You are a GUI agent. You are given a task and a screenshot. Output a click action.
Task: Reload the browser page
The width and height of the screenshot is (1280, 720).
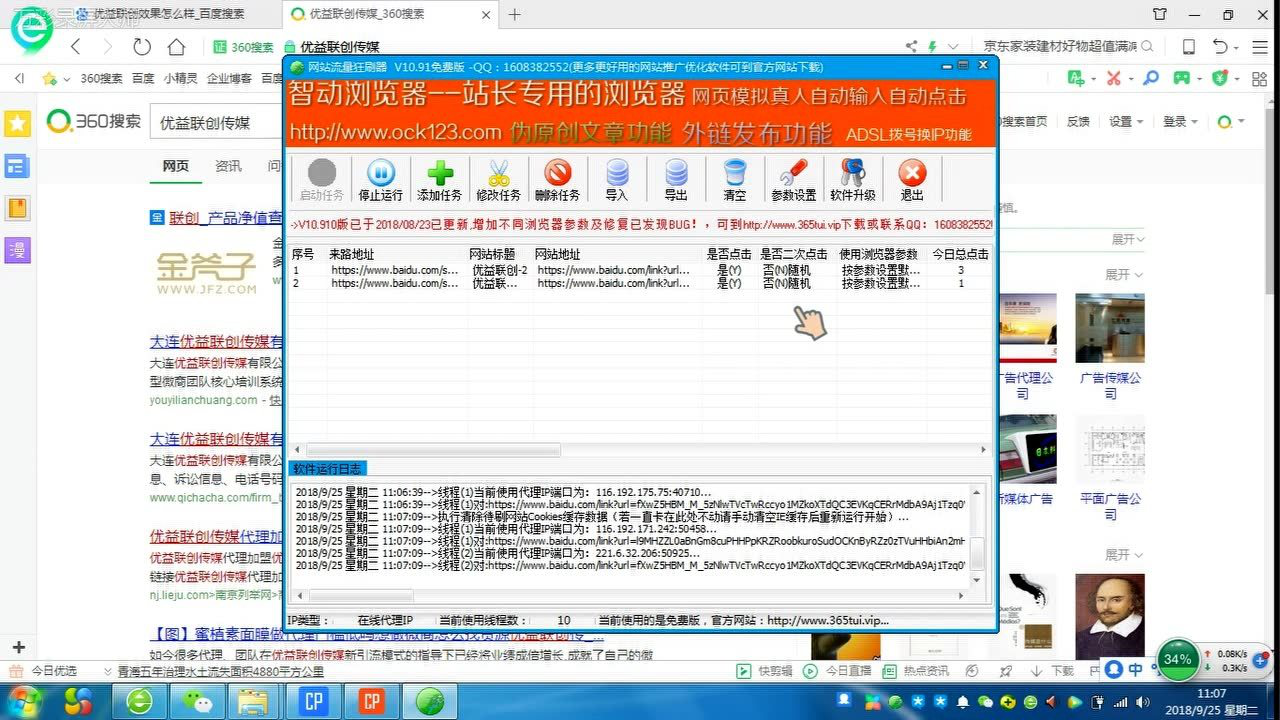click(142, 47)
